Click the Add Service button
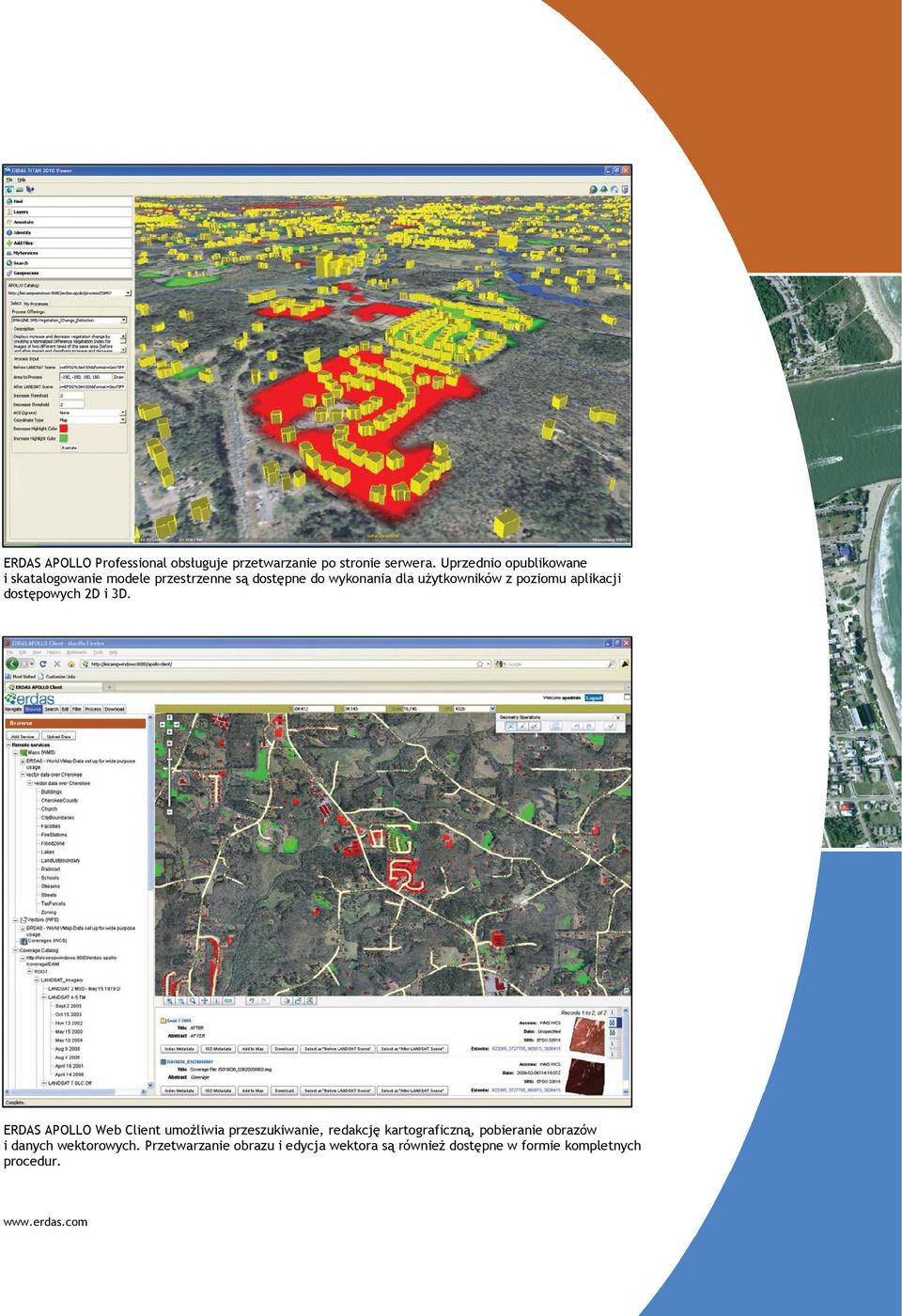The image size is (902, 1316). pyautogui.click(x=23, y=736)
